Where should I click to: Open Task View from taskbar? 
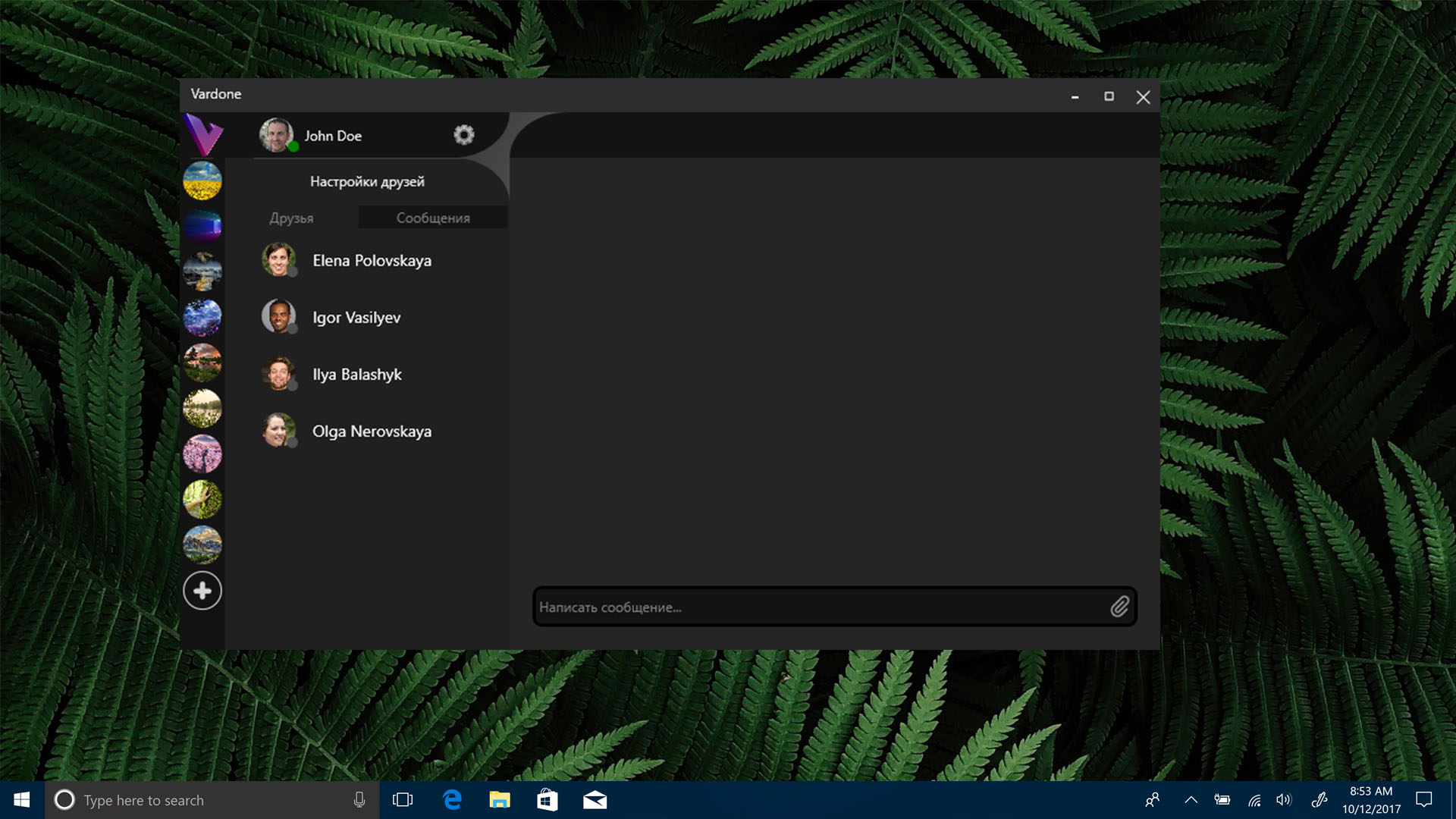click(x=403, y=800)
